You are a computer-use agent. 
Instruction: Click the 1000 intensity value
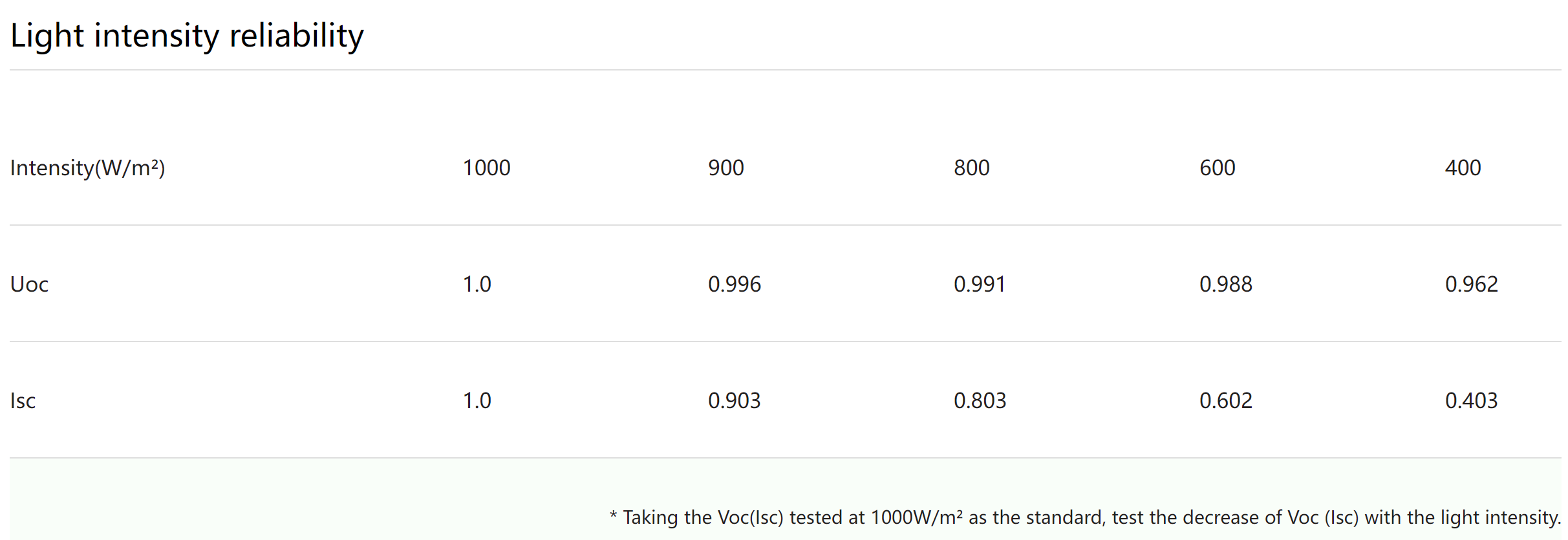(x=487, y=168)
